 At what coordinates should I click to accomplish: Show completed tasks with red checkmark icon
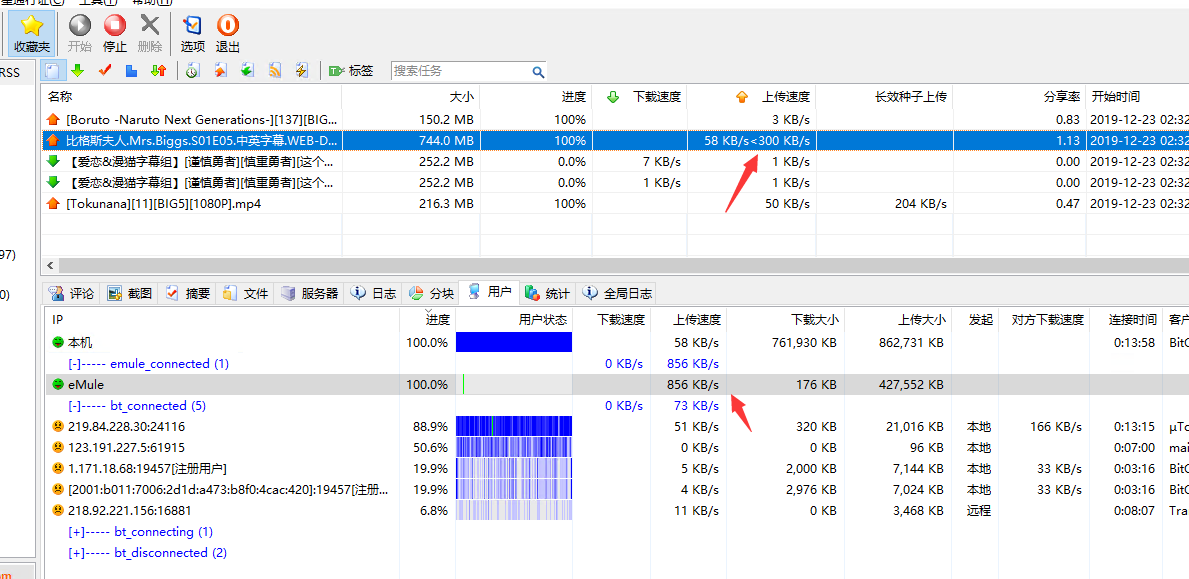pyautogui.click(x=104, y=71)
